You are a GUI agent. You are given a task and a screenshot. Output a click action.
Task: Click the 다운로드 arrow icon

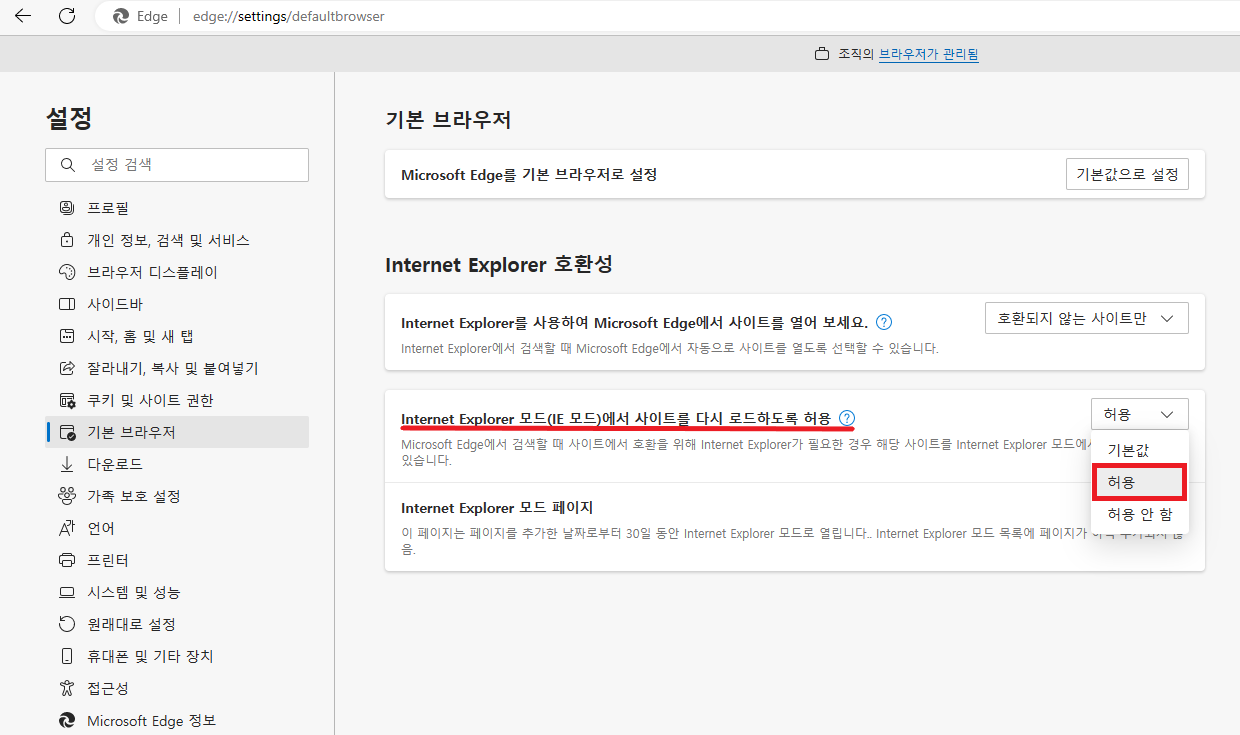coord(67,464)
